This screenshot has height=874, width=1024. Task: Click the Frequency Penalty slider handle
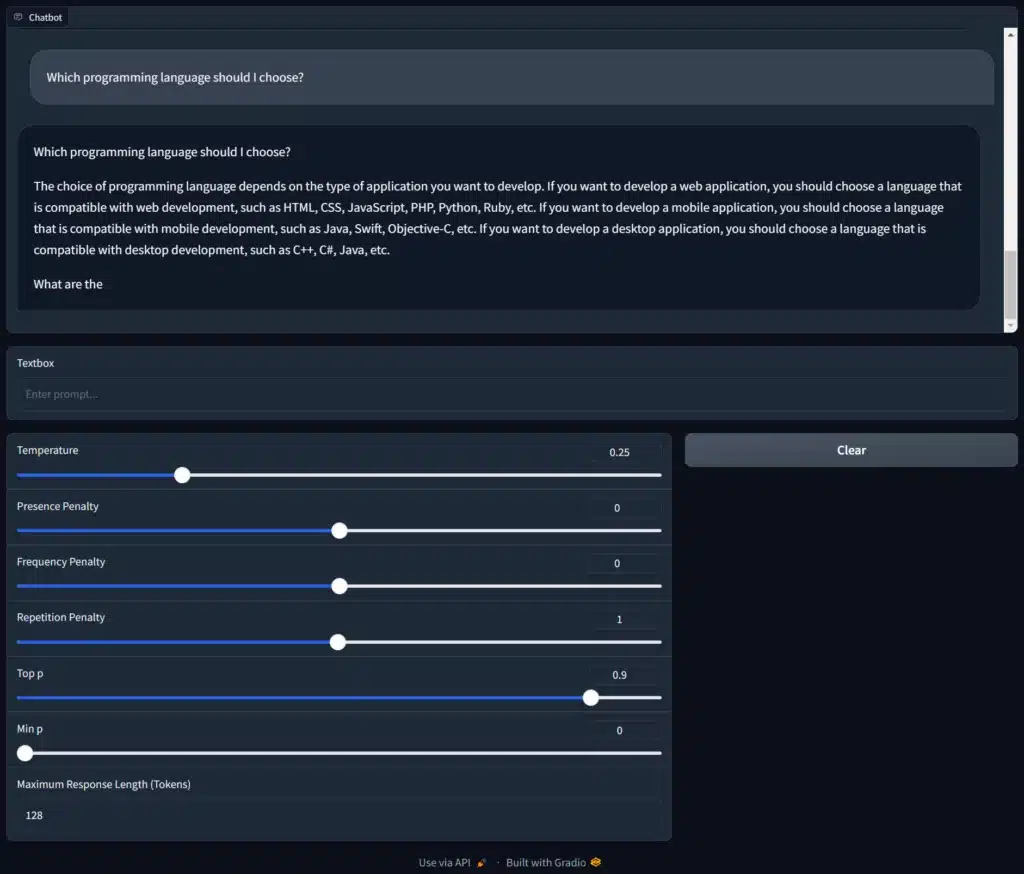pyautogui.click(x=339, y=586)
